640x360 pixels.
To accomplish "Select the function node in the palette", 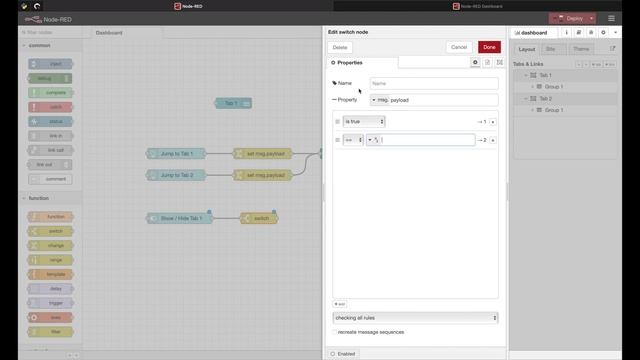I will 50,217.
